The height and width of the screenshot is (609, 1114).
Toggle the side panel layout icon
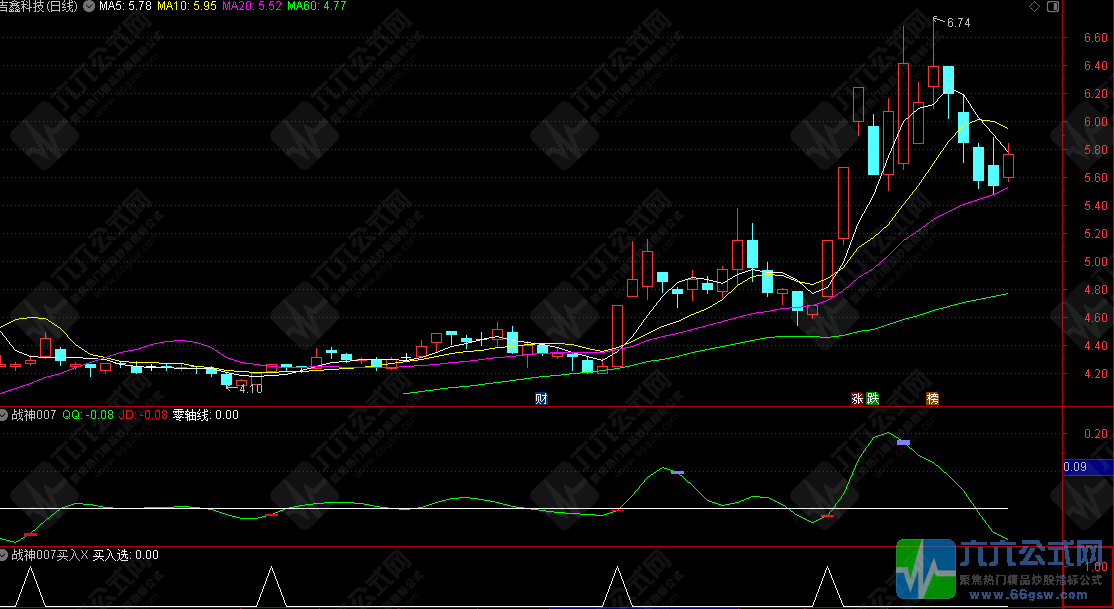(x=1052, y=7)
